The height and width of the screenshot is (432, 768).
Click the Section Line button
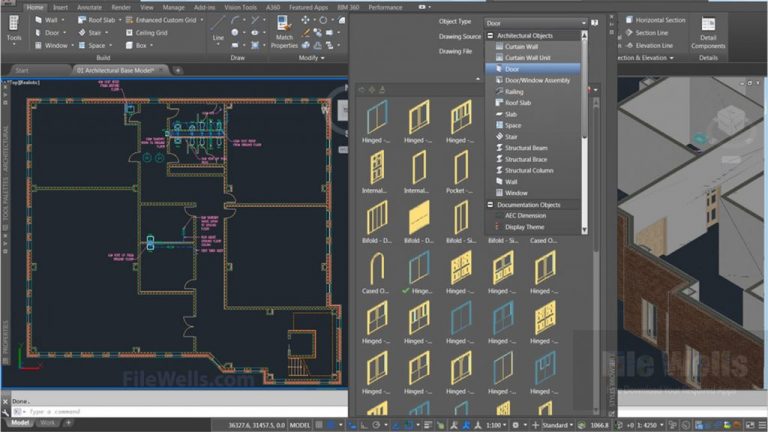tap(647, 33)
